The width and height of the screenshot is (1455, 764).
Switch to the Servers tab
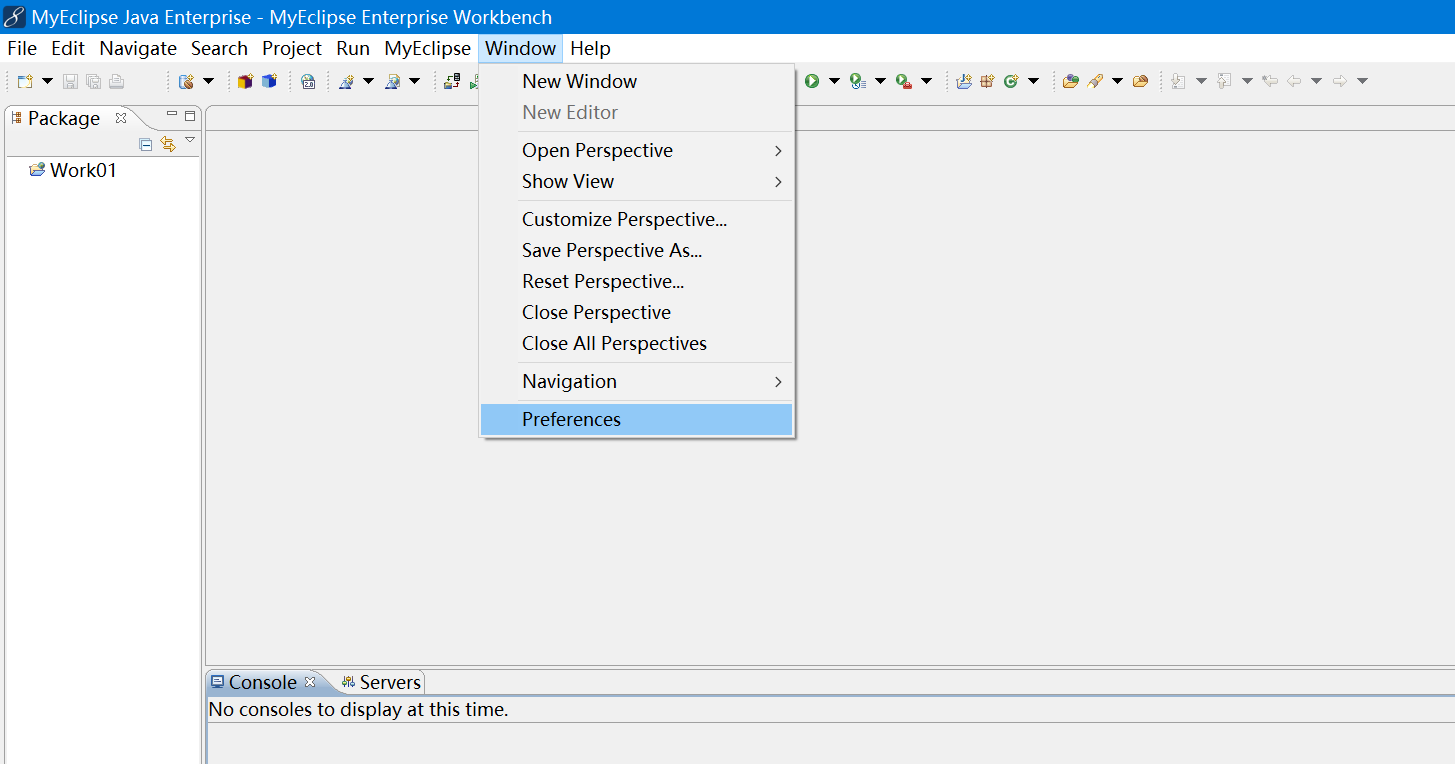coord(381,682)
